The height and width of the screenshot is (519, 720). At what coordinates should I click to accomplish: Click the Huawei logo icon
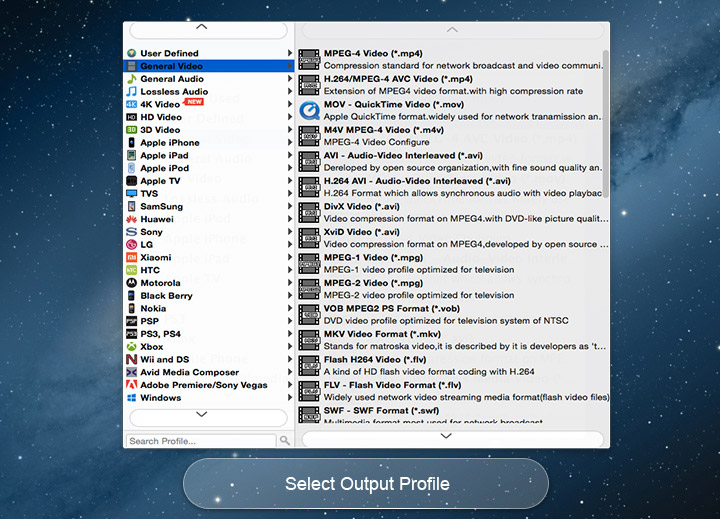tap(132, 219)
